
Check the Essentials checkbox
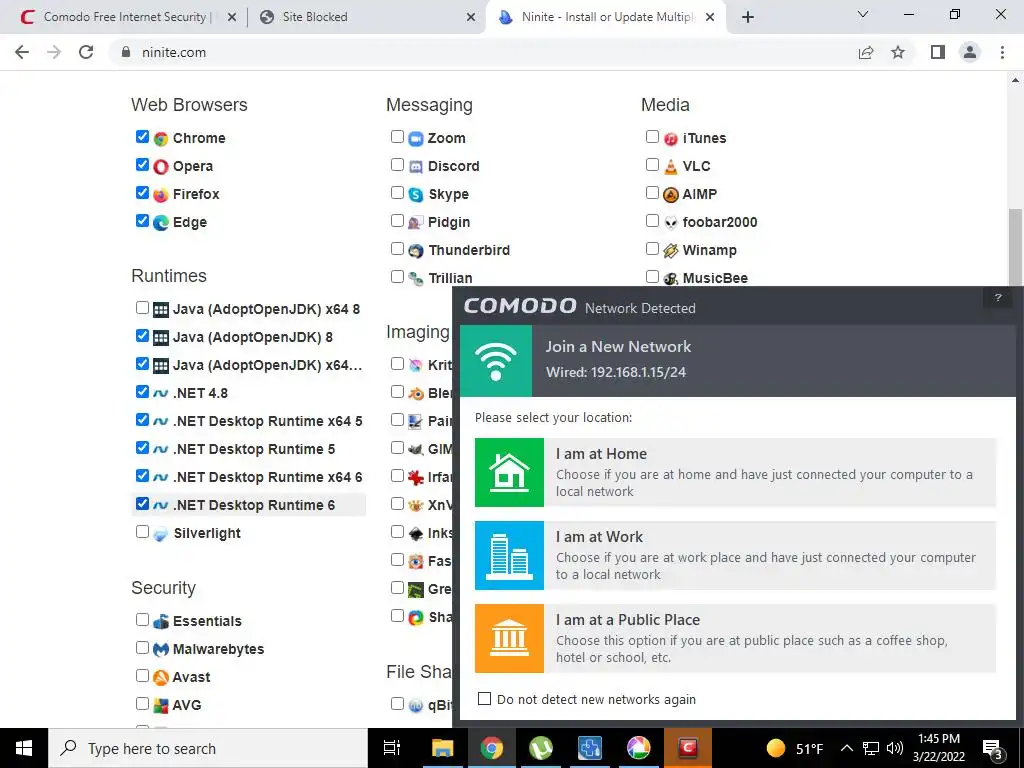coord(142,620)
